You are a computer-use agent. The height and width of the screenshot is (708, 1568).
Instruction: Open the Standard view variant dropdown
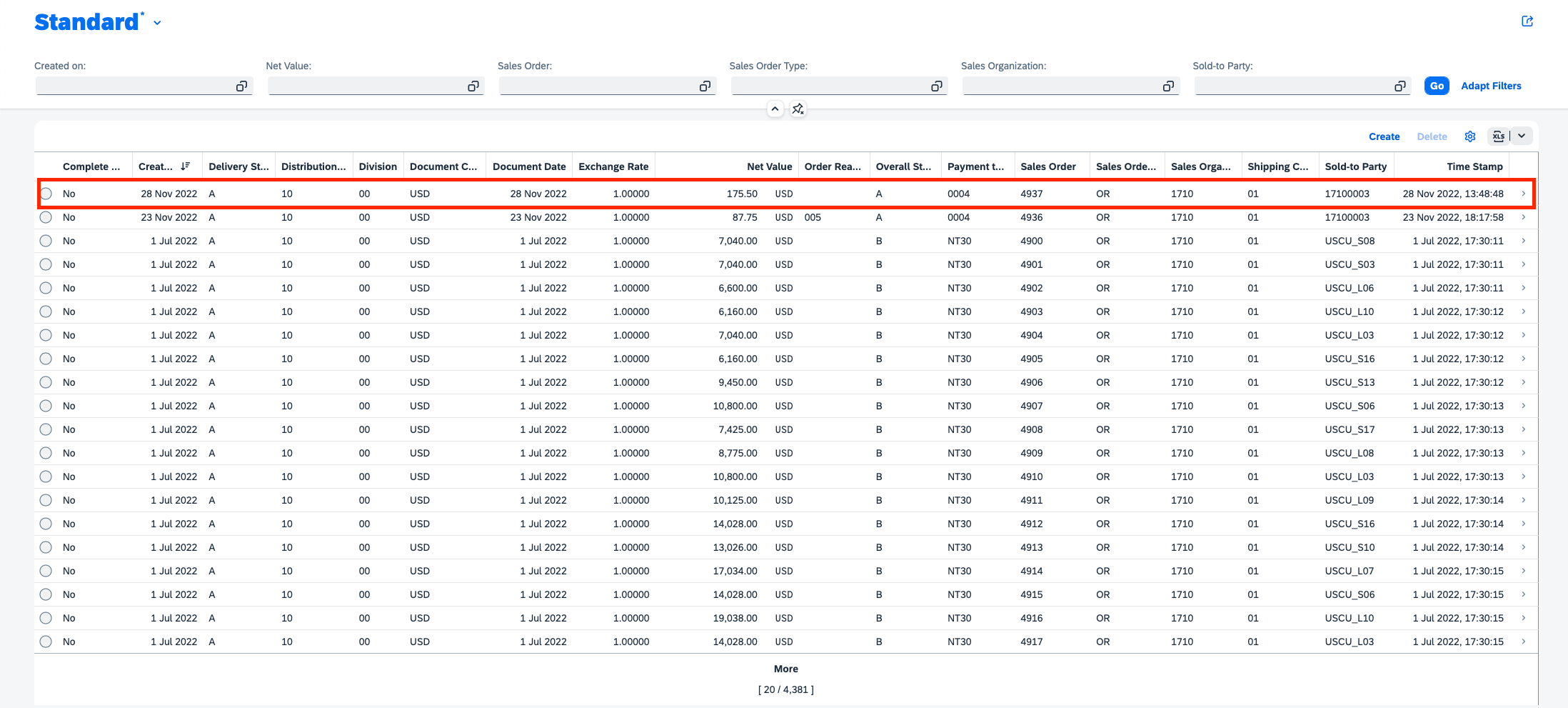click(x=157, y=23)
